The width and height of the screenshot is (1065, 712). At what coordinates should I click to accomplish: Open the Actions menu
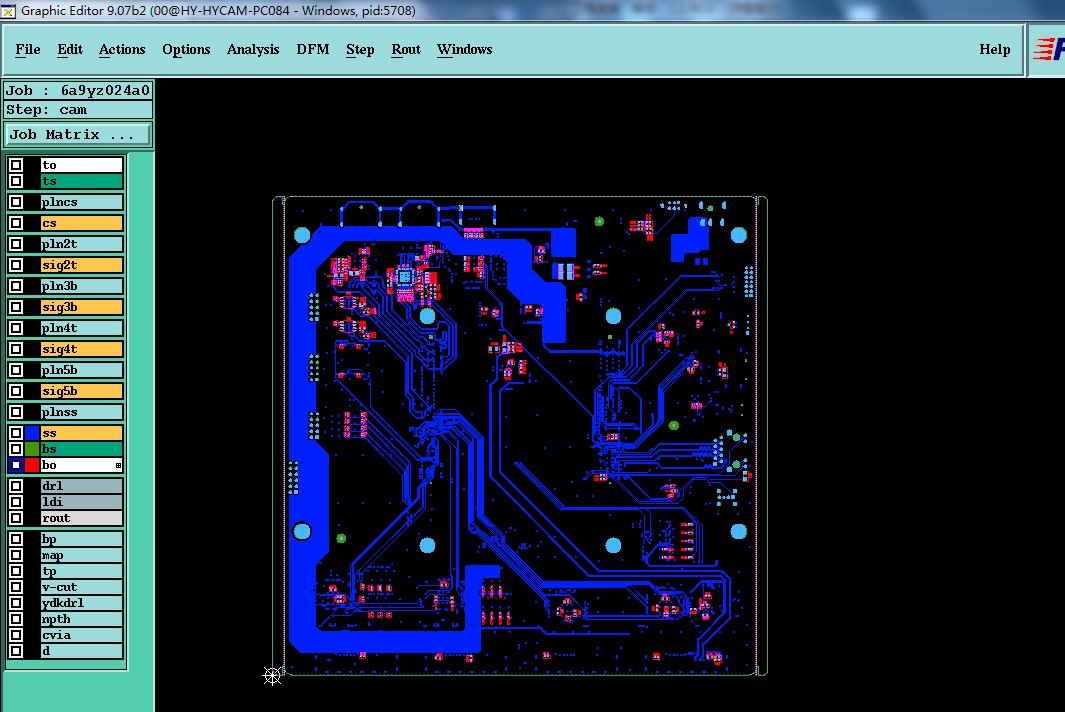(x=122, y=50)
